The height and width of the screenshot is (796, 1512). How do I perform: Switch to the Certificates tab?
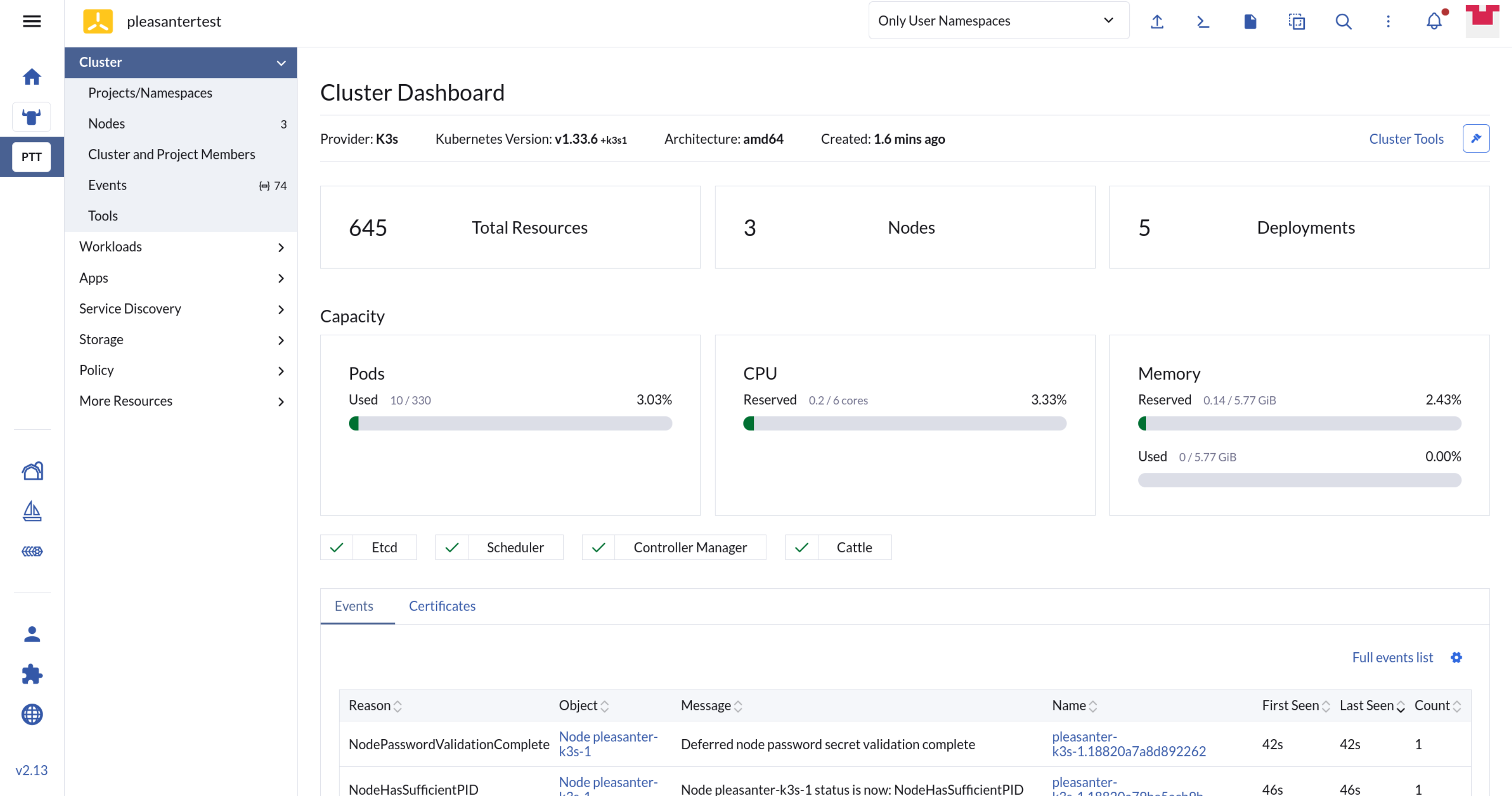pyautogui.click(x=442, y=606)
